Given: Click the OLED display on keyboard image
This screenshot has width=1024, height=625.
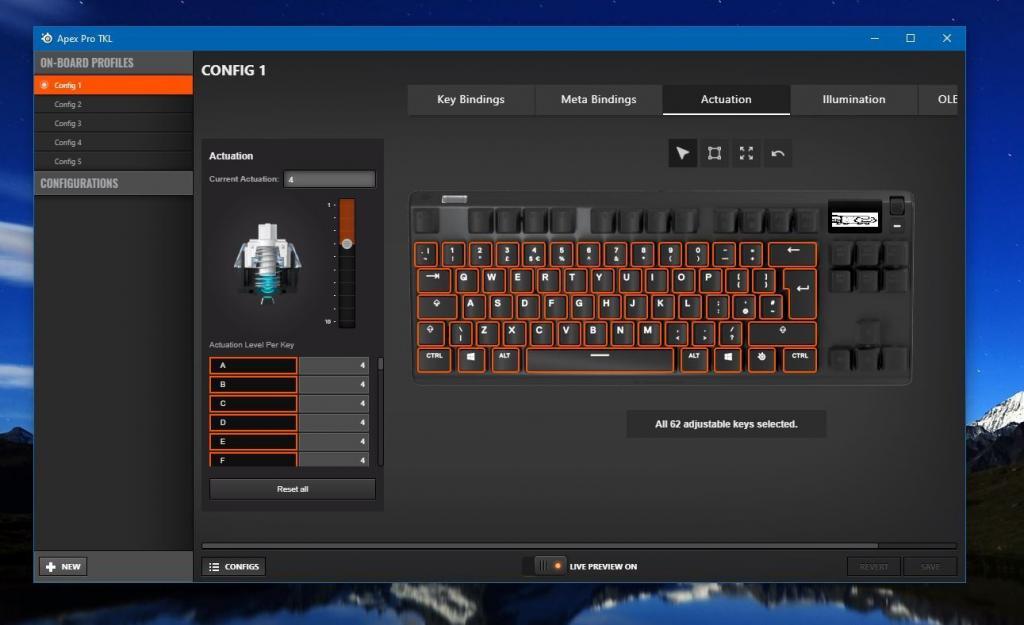Looking at the screenshot, I should tap(854, 218).
